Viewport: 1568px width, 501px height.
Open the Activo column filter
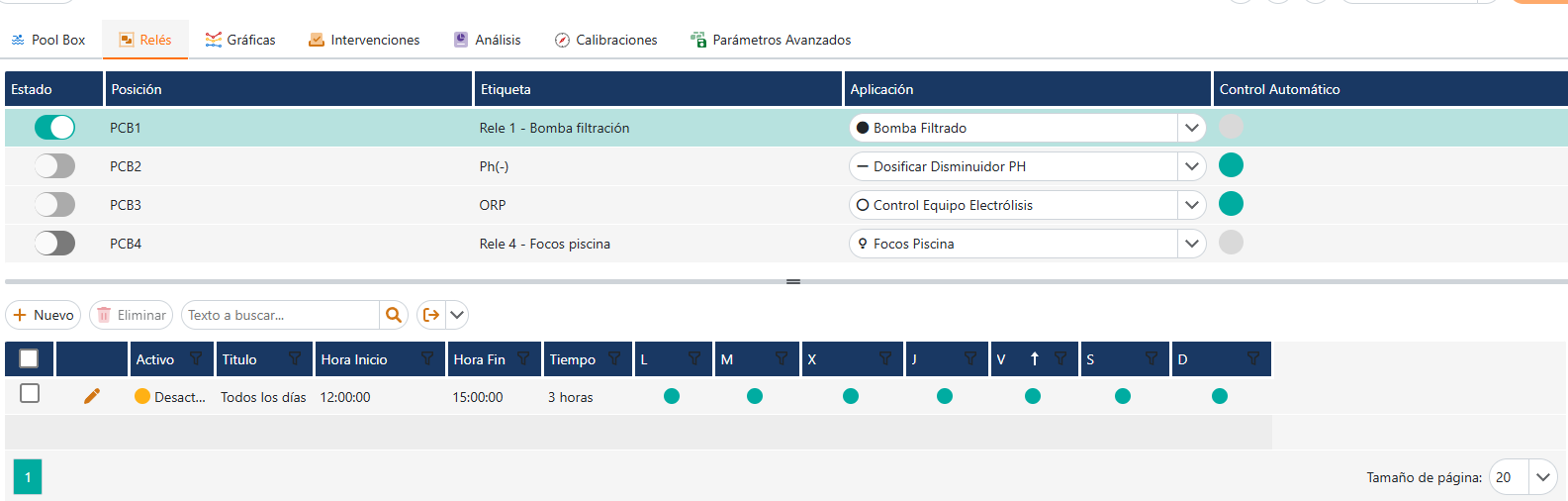click(x=196, y=358)
